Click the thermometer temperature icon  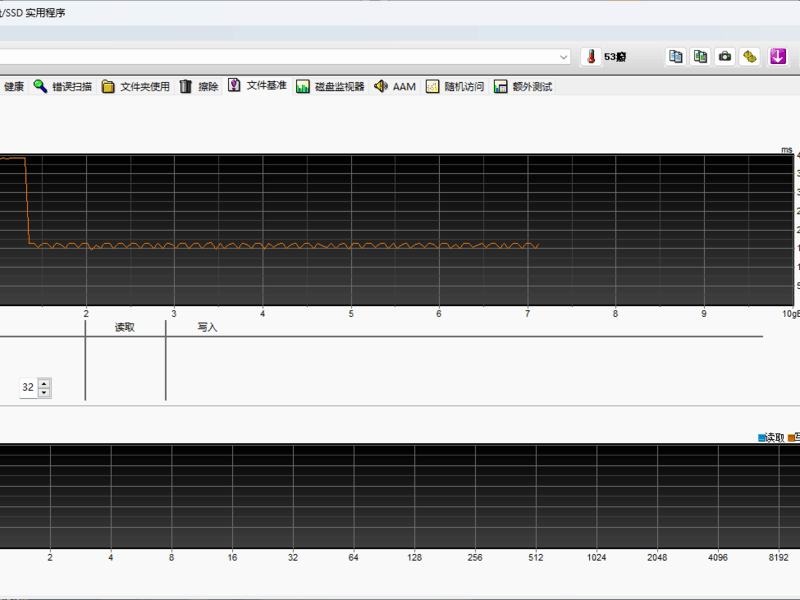pos(591,56)
